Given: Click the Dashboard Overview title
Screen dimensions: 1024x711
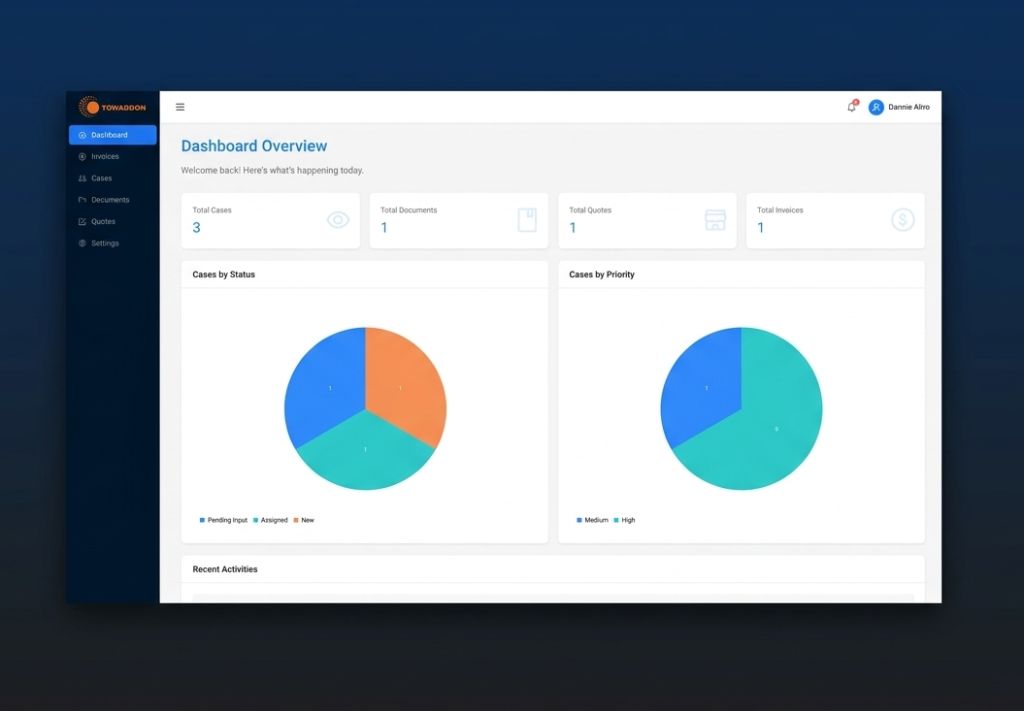Looking at the screenshot, I should pos(254,146).
